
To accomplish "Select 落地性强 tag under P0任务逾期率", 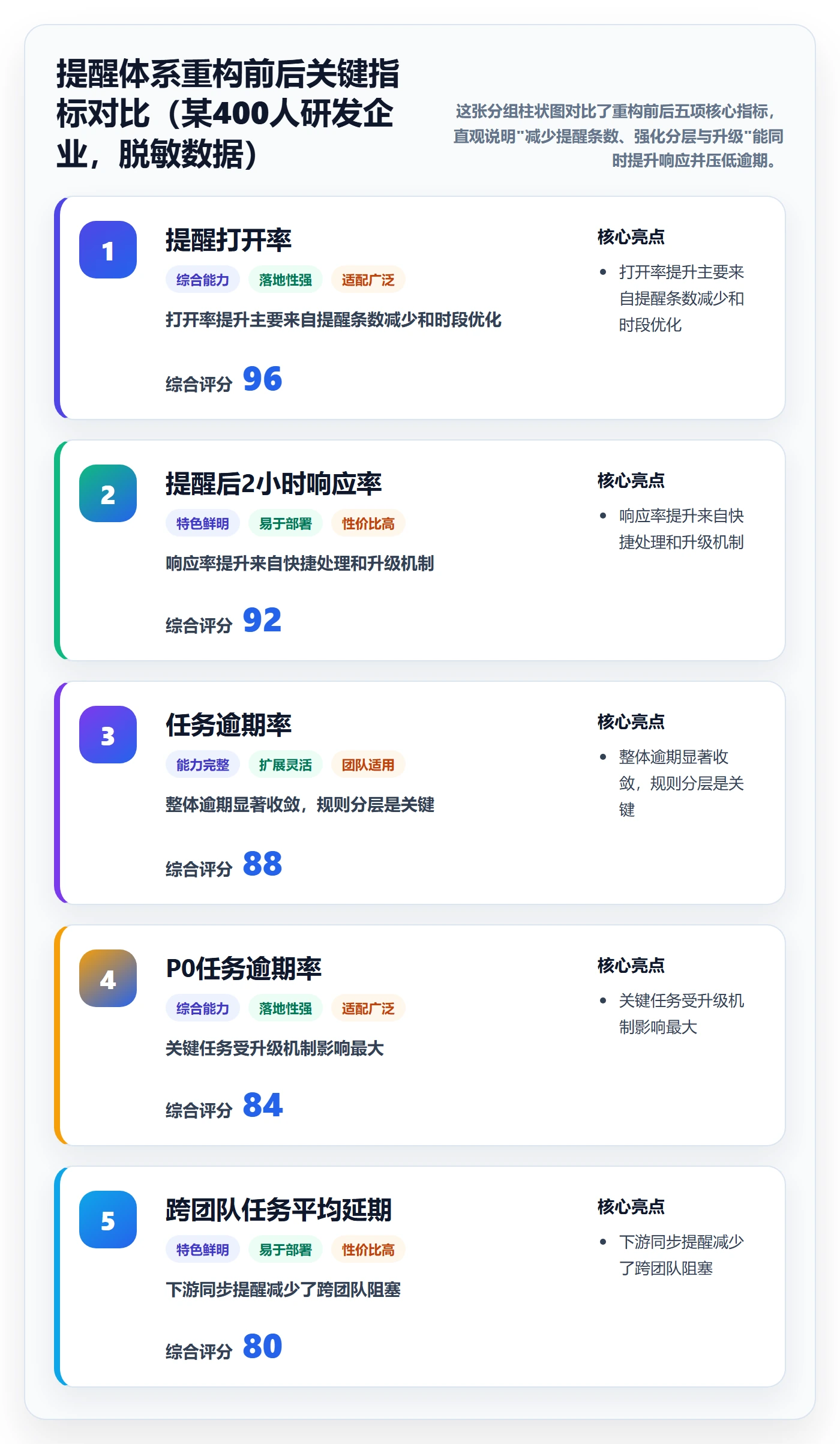I will (286, 1008).
